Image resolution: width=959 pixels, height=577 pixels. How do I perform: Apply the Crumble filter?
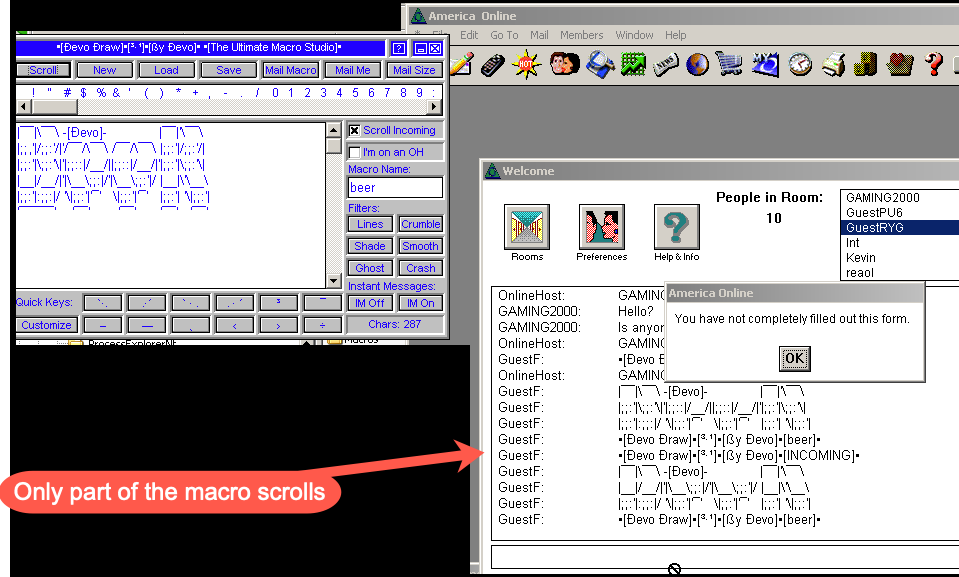pos(420,225)
